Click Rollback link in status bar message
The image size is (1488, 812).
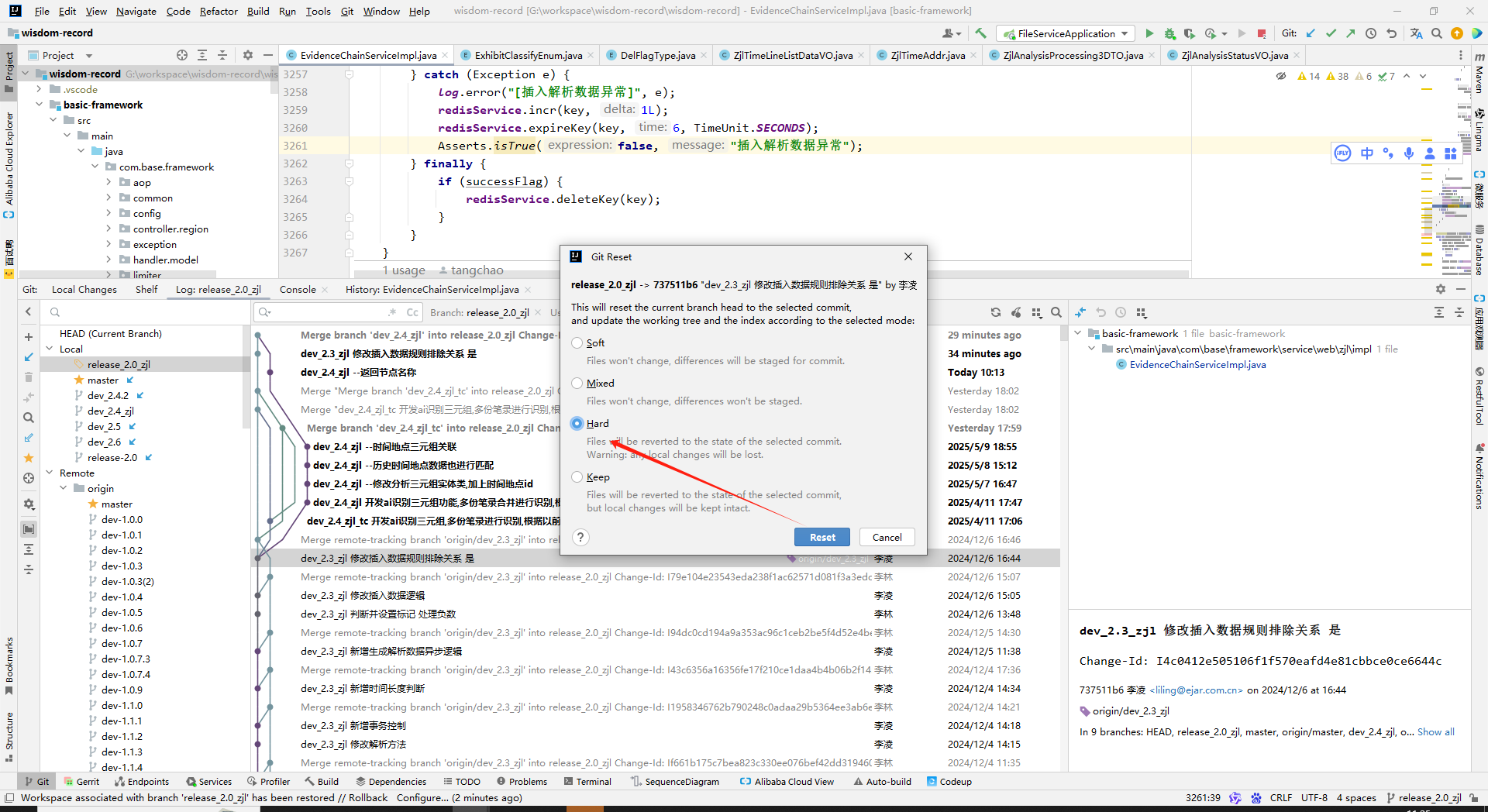(x=368, y=798)
